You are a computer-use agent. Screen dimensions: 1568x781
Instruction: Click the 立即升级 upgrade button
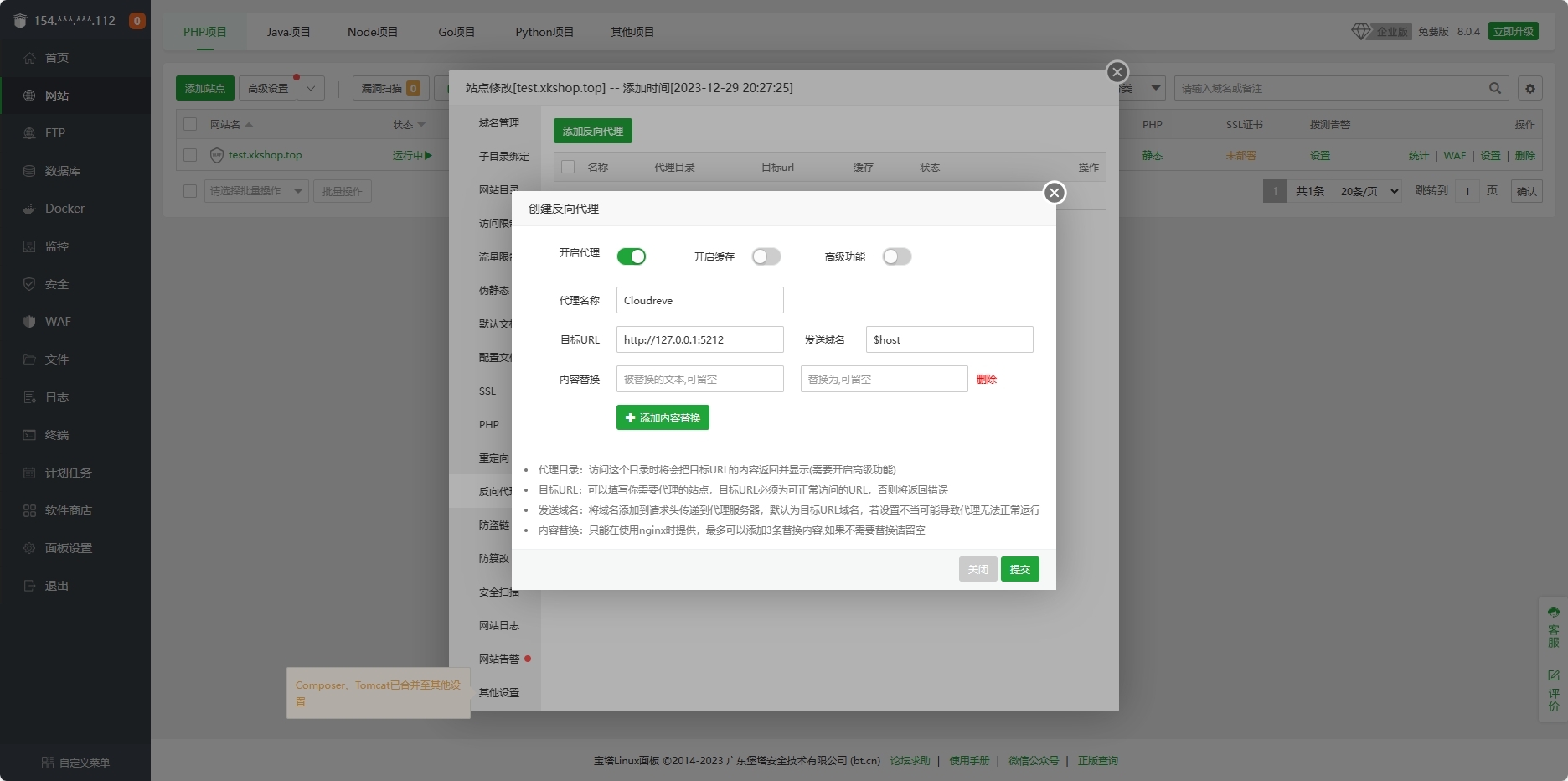click(1514, 31)
